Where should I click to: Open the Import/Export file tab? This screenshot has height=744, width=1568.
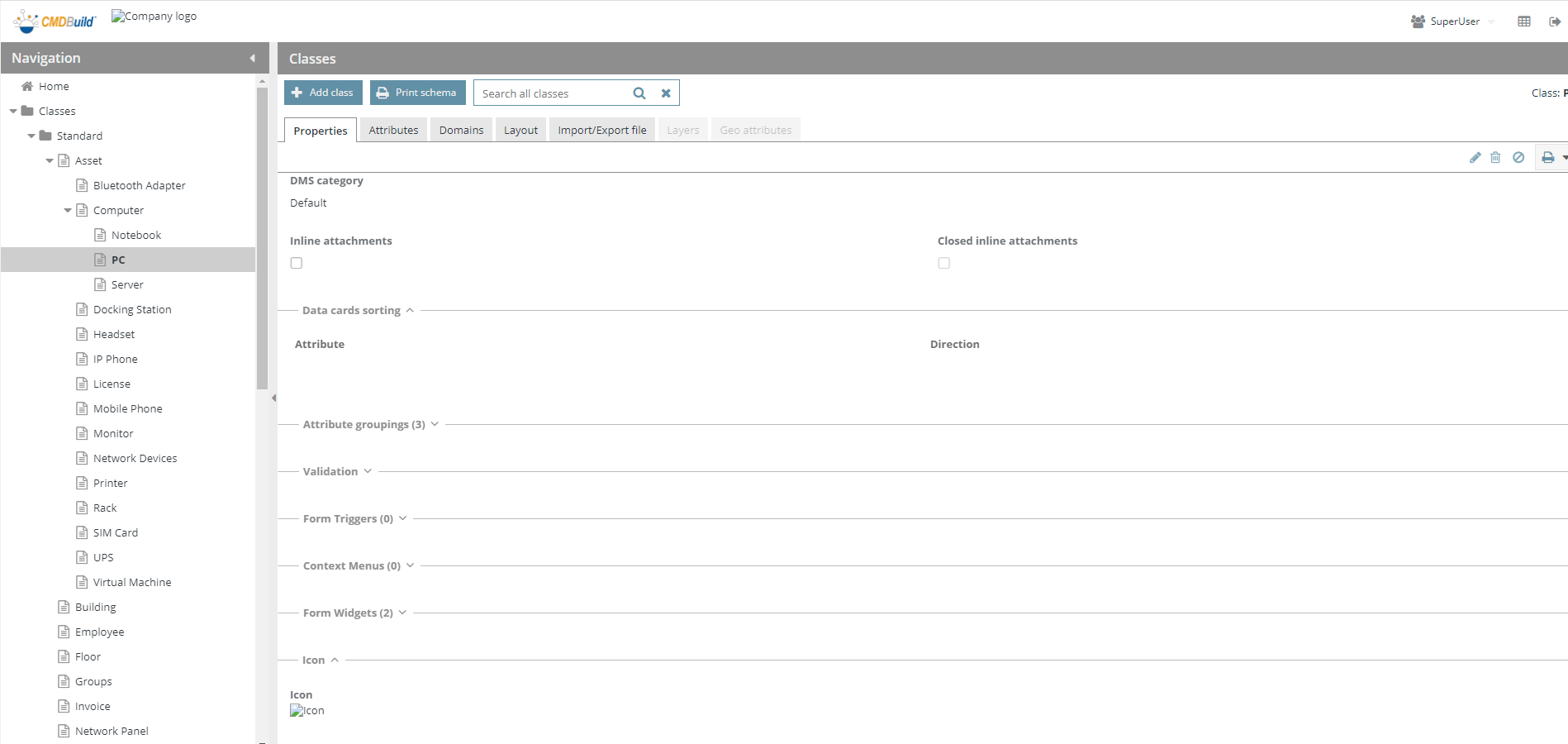tap(602, 130)
